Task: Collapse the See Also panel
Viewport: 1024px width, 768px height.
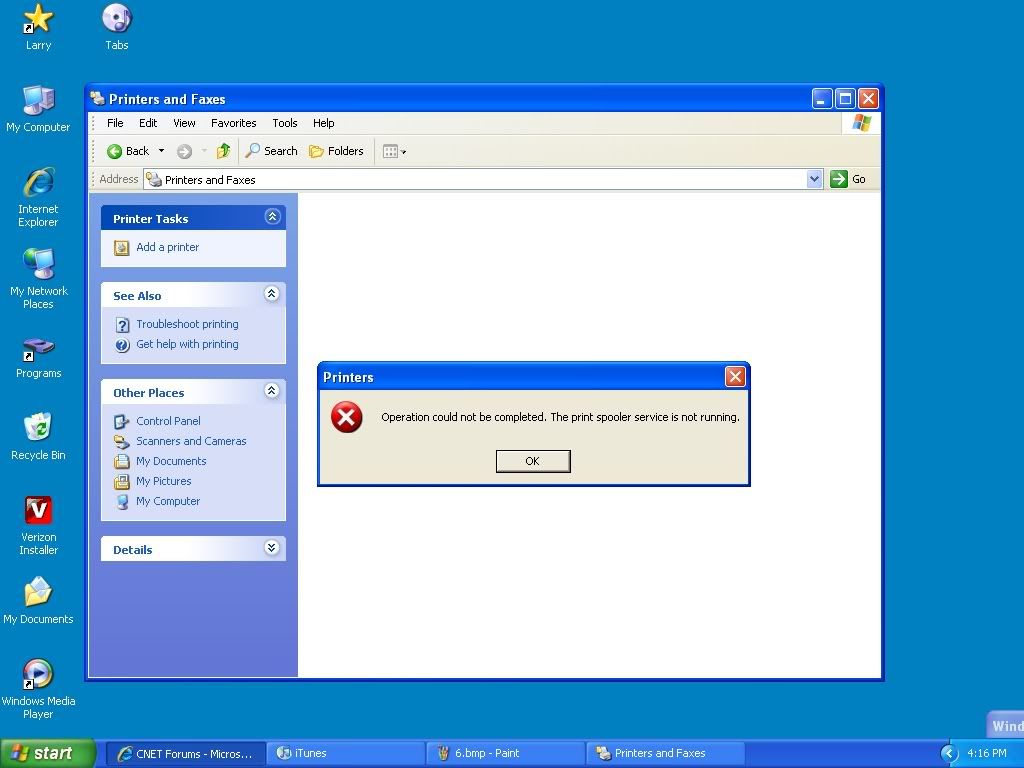Action: coord(271,294)
